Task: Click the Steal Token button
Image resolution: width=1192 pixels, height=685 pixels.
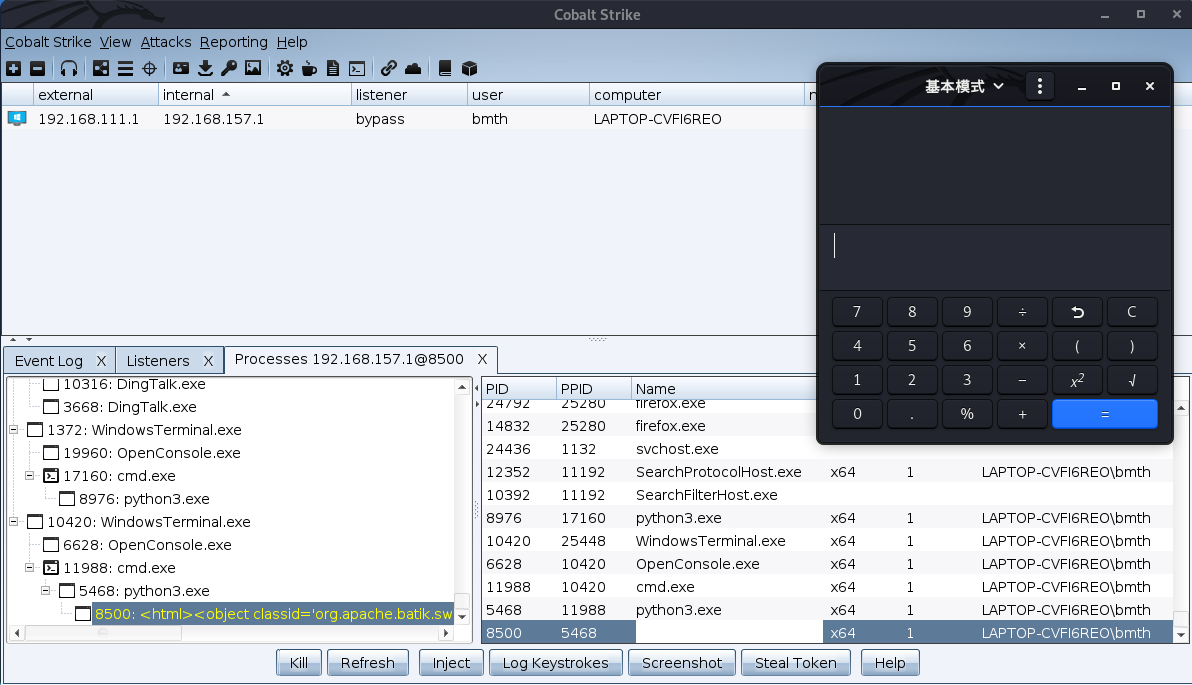Action: pyautogui.click(x=796, y=663)
